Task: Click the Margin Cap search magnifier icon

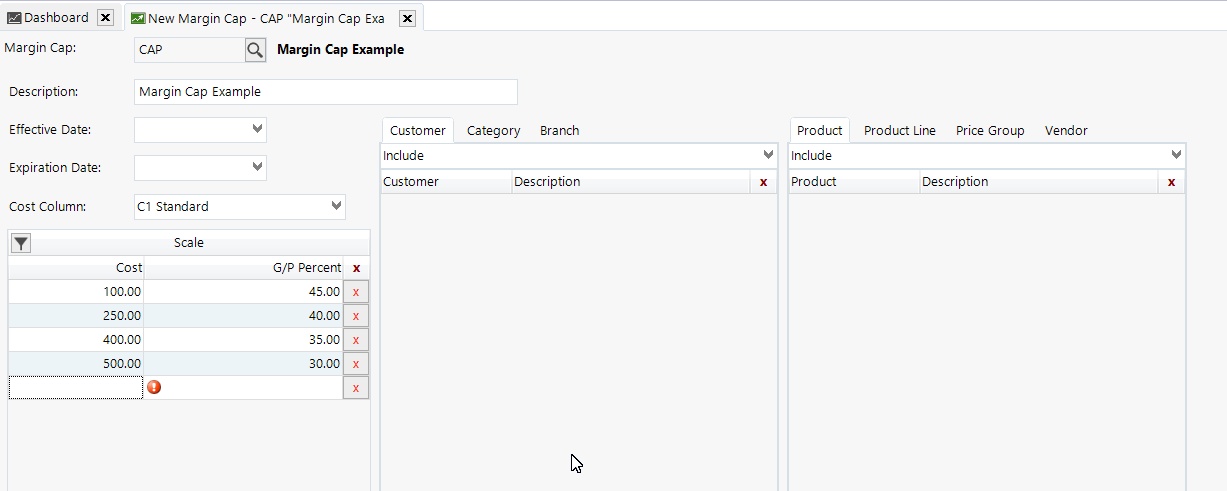Action: [255, 50]
